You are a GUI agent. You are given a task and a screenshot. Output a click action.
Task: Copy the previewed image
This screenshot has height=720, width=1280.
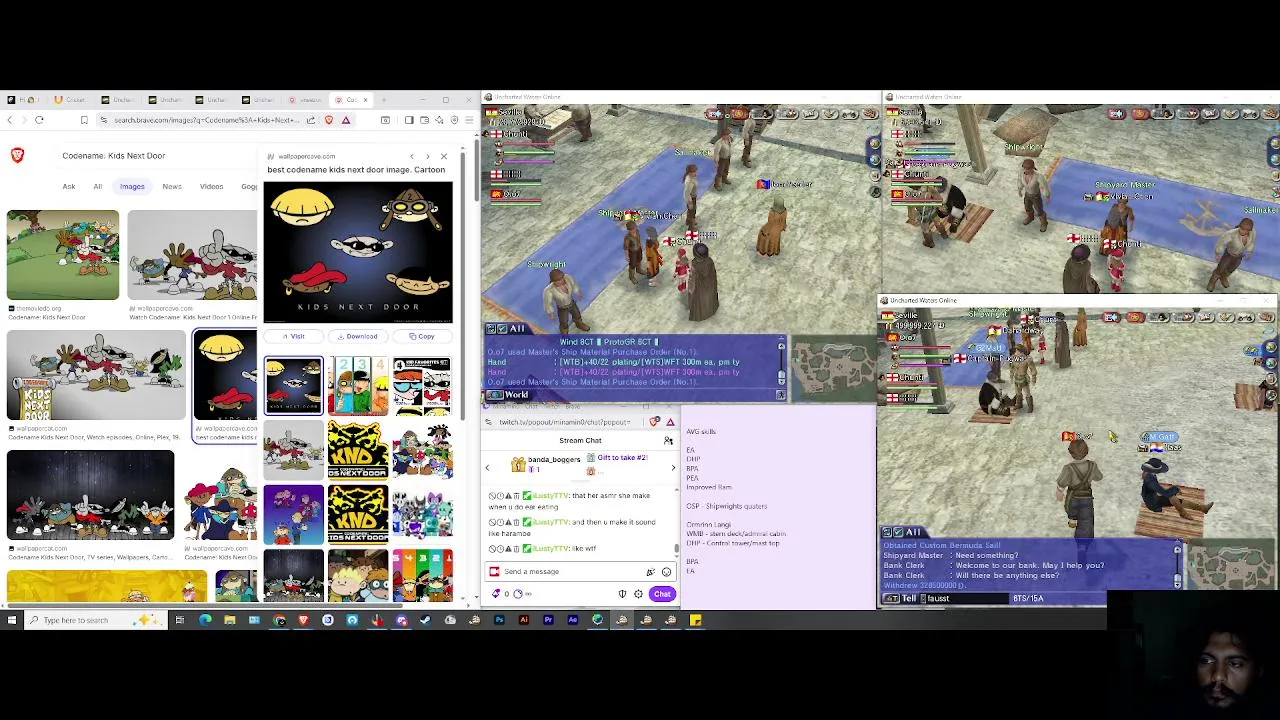422,336
